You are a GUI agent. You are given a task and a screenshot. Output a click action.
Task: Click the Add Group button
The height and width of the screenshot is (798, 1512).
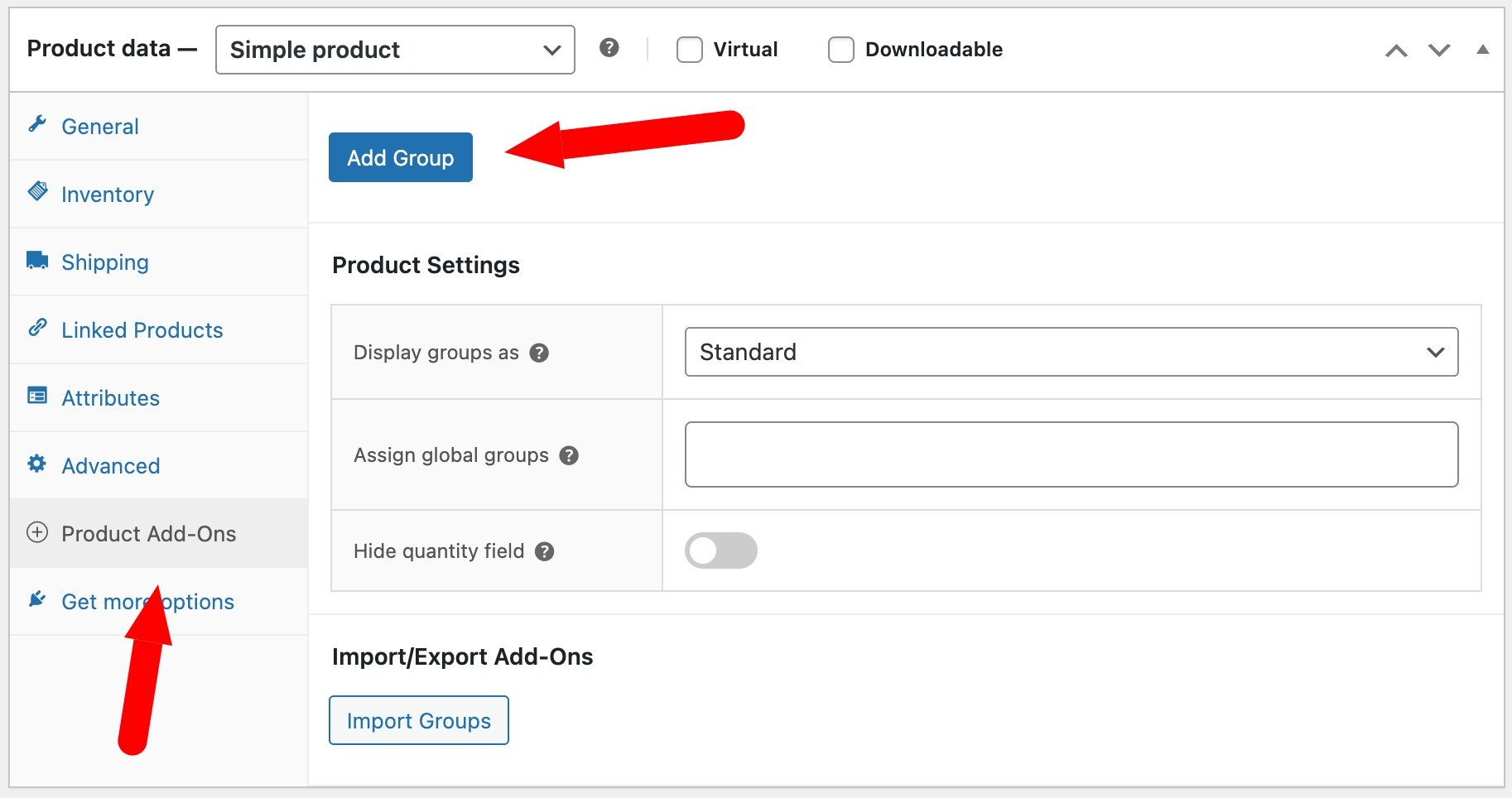coord(400,157)
